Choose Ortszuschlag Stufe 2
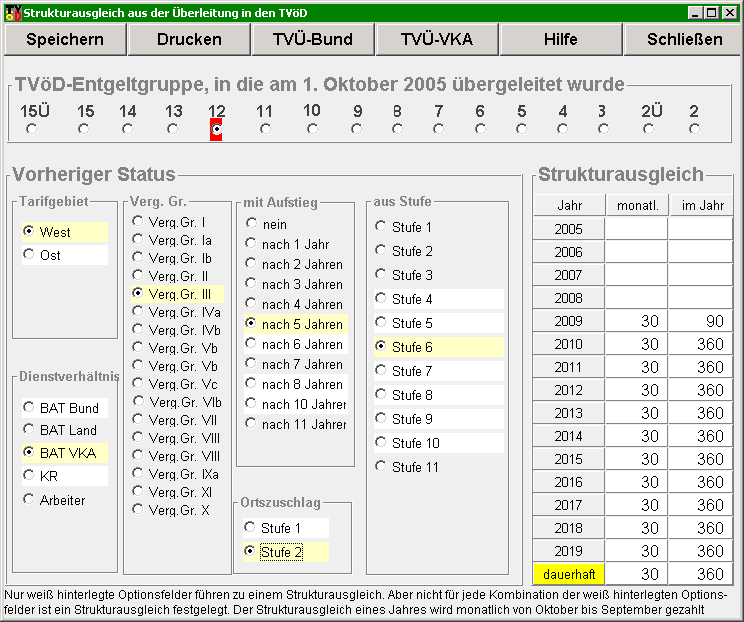The image size is (744, 622). click(286, 552)
